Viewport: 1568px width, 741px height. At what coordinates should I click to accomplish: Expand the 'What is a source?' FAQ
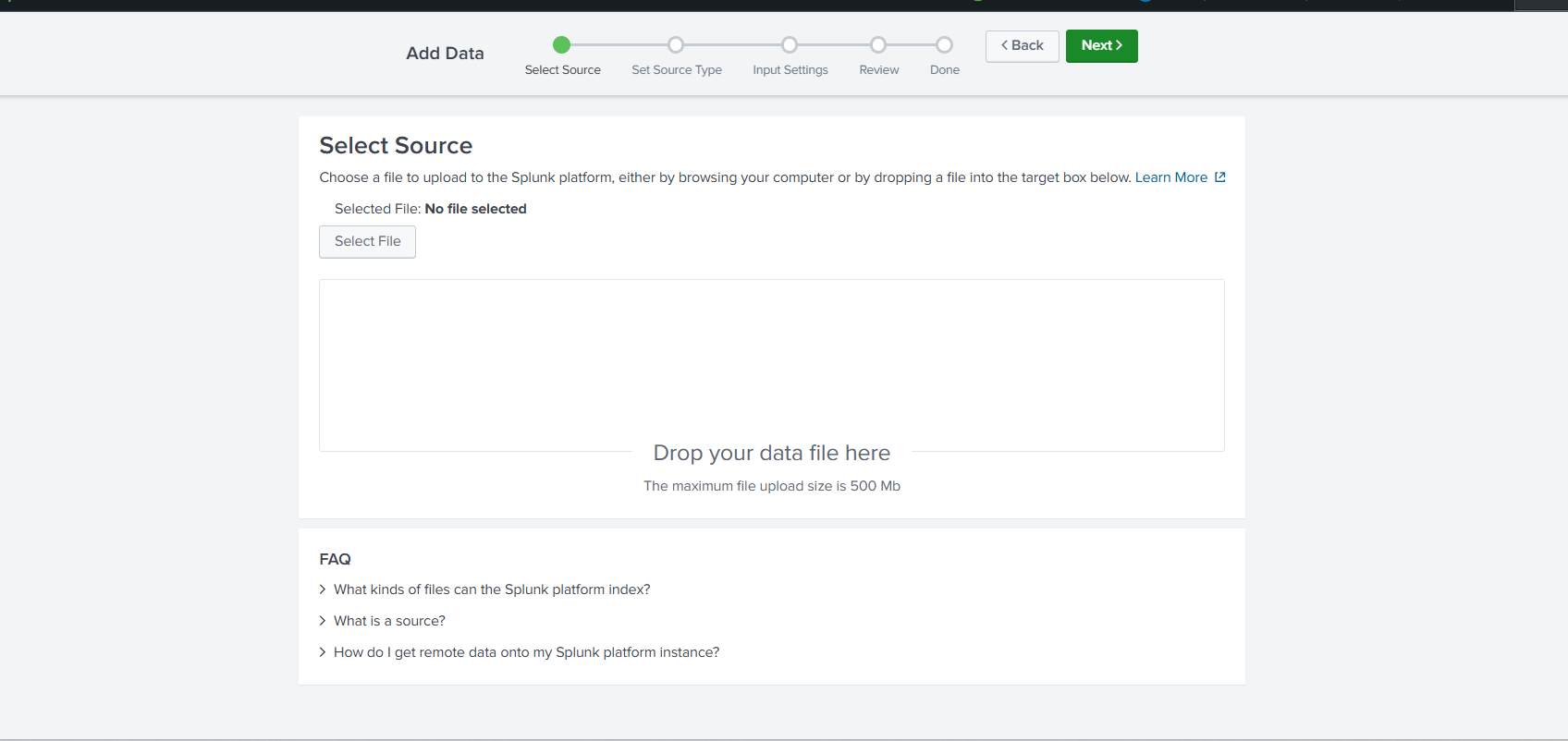tap(382, 621)
